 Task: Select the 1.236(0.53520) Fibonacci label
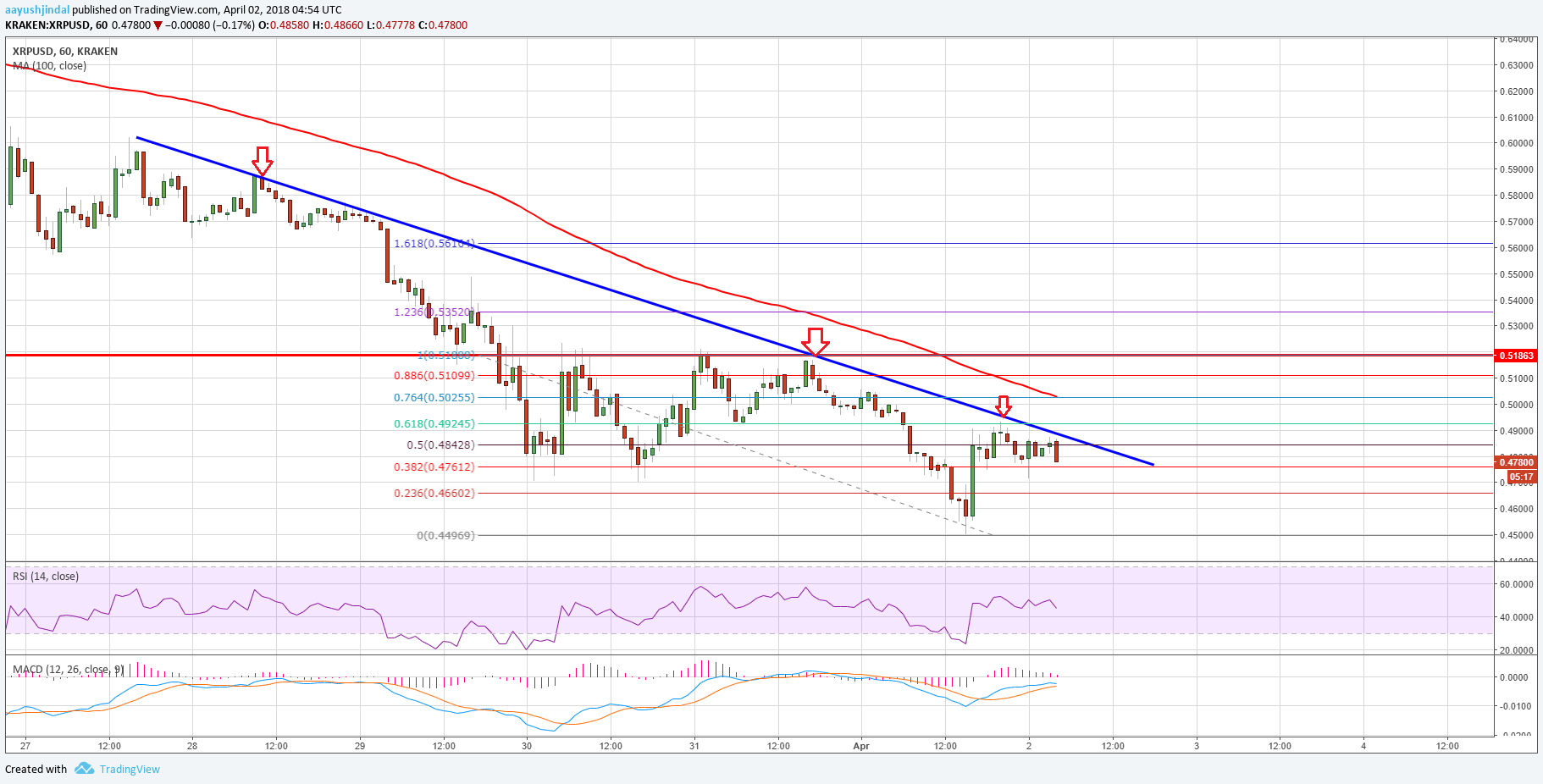(x=433, y=312)
